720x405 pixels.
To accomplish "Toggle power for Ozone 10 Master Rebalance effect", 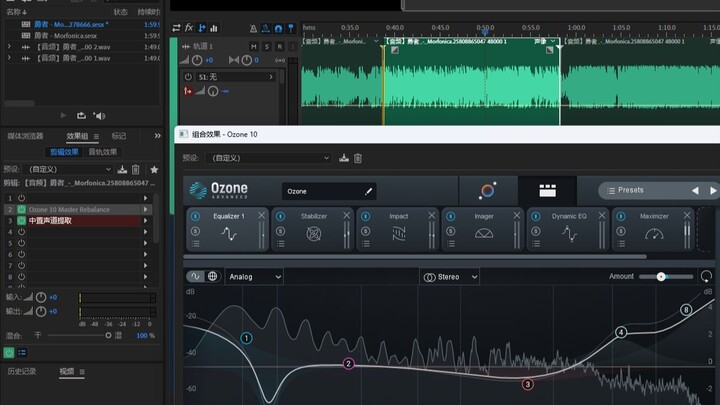I will (21, 209).
